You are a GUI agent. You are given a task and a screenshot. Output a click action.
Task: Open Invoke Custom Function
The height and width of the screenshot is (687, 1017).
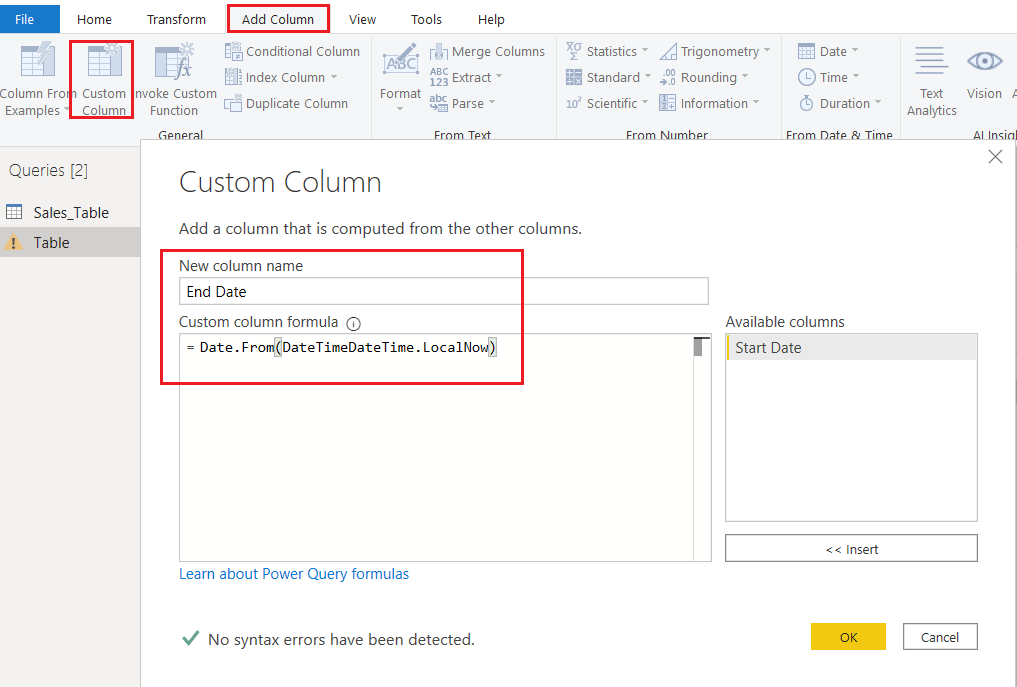point(171,79)
